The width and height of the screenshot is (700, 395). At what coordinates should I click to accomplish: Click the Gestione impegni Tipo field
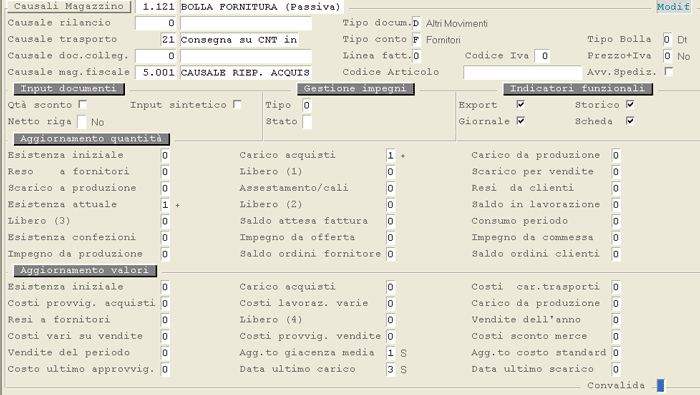[307, 105]
